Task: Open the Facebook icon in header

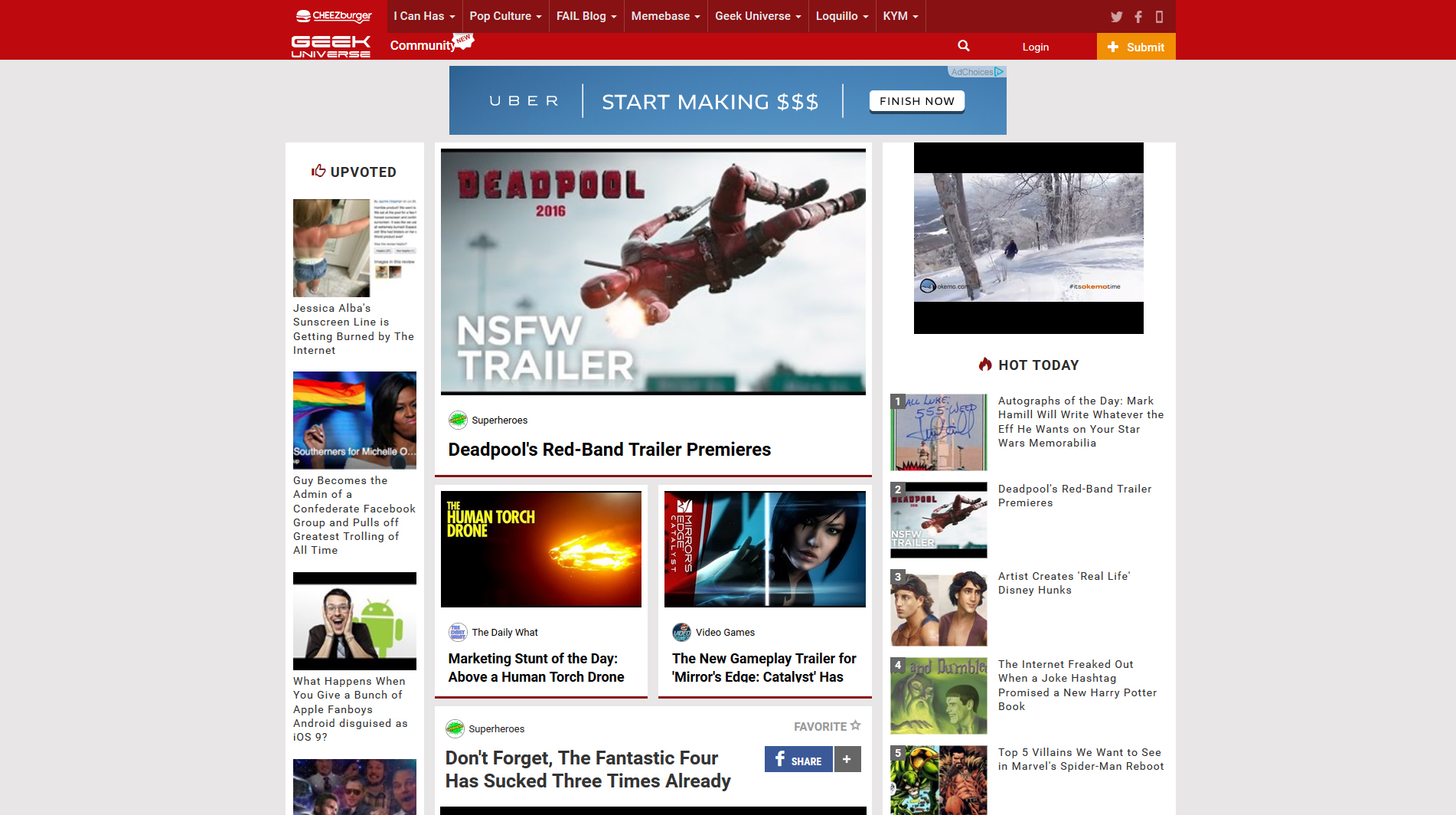Action: [x=1138, y=17]
